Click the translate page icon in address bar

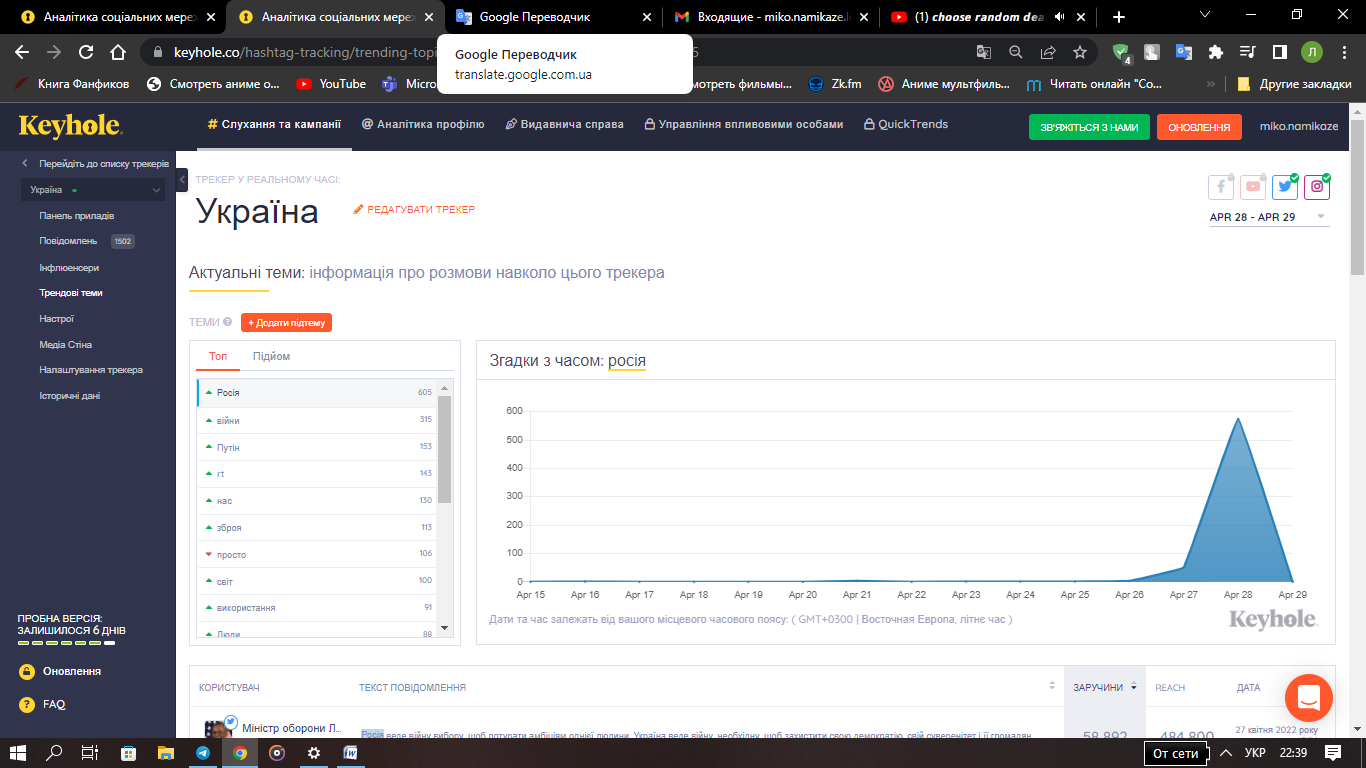[984, 52]
